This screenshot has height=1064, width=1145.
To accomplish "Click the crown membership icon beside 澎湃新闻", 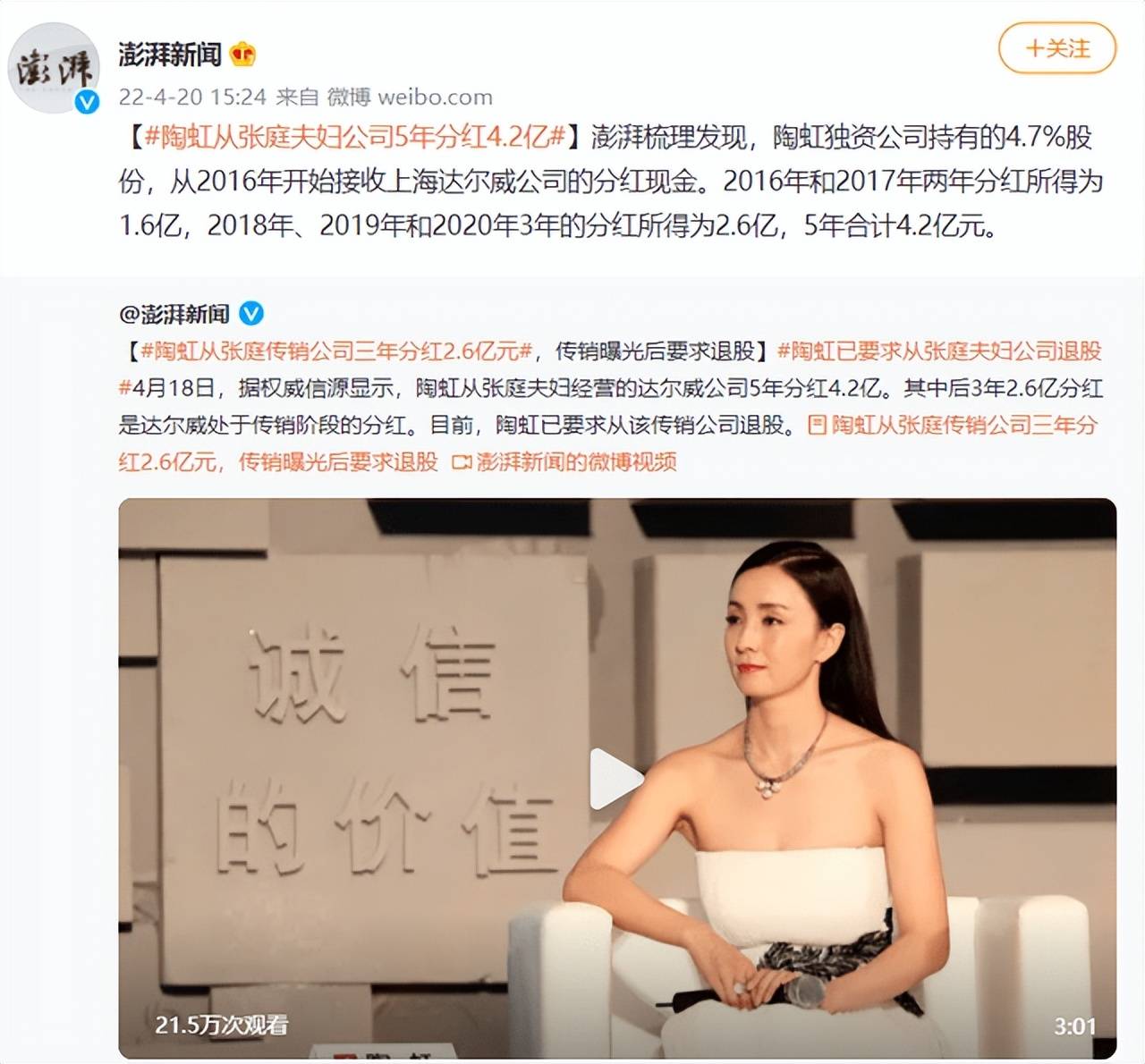I will 243,55.
